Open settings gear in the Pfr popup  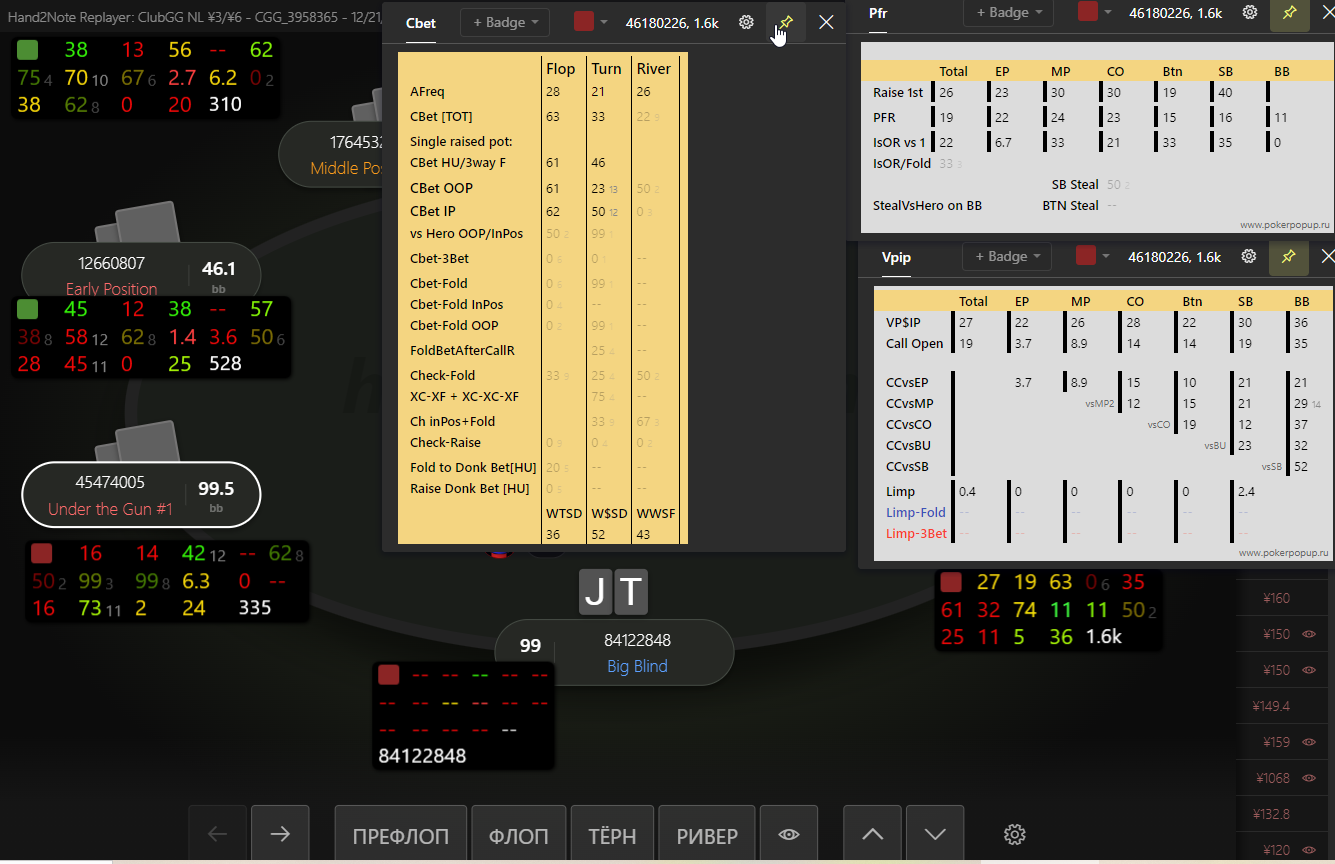(x=1250, y=12)
